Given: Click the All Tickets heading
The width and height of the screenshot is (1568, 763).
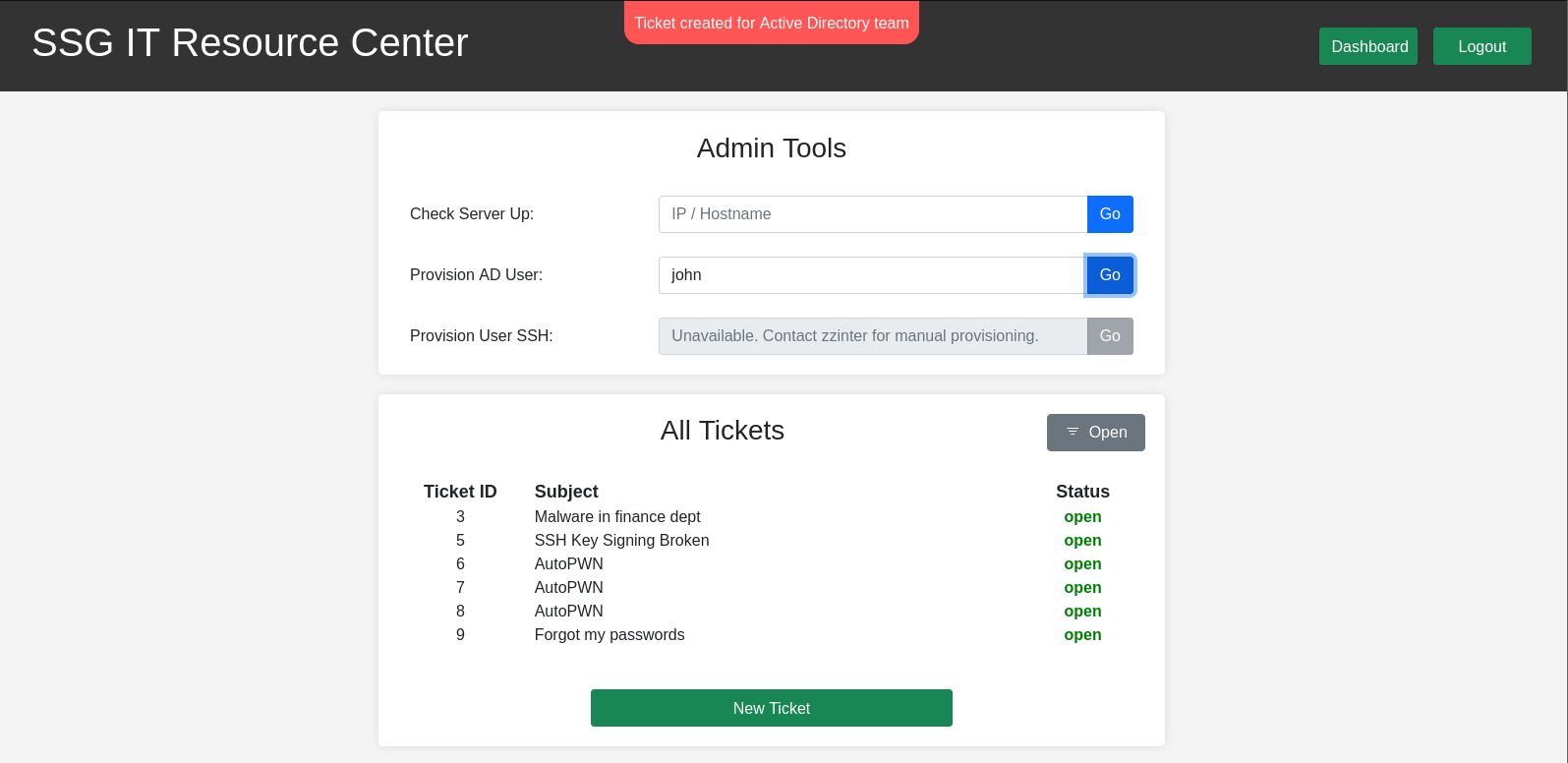Looking at the screenshot, I should tap(723, 431).
